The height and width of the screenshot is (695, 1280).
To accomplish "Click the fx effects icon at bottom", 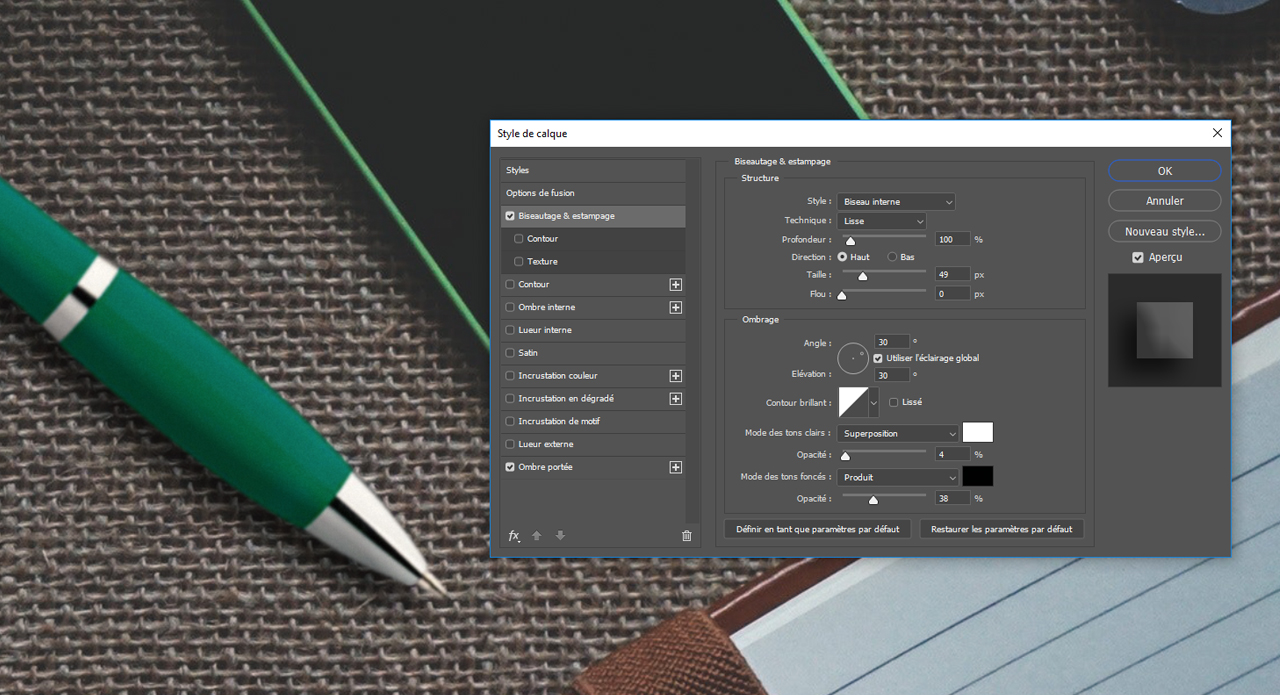I will [514, 536].
